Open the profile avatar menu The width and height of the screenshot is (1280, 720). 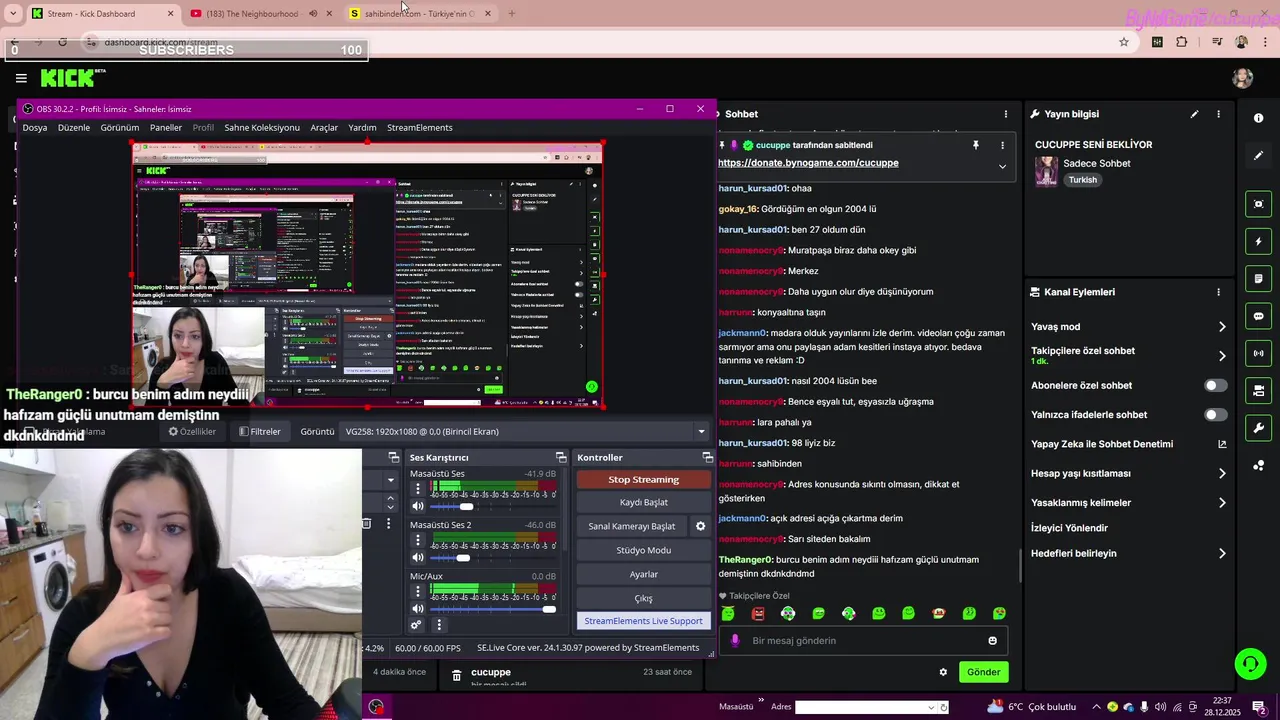(x=1243, y=78)
